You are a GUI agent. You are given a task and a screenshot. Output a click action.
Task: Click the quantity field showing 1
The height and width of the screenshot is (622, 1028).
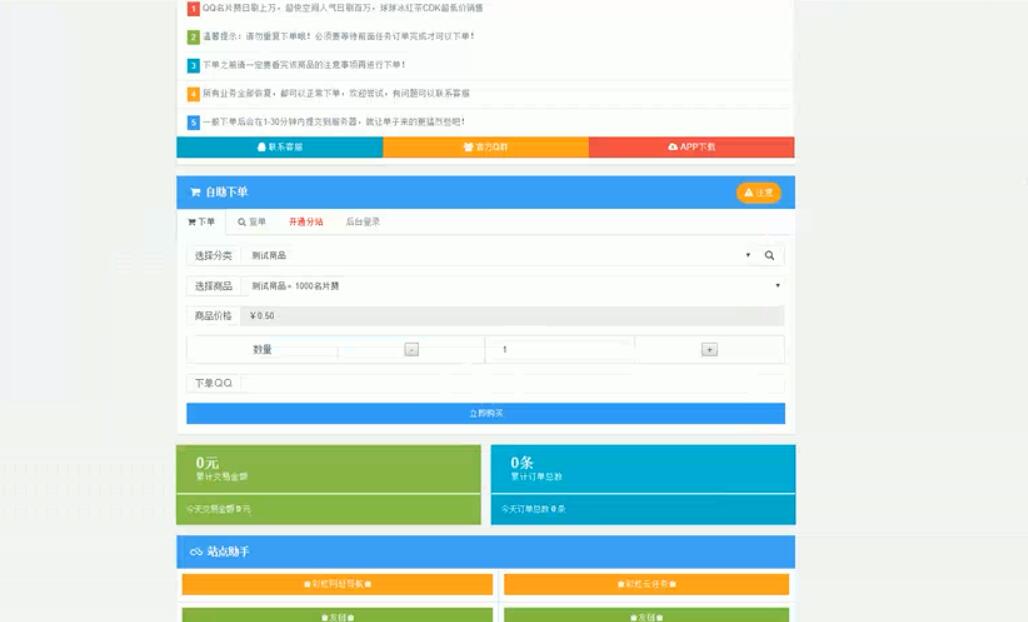(x=560, y=349)
